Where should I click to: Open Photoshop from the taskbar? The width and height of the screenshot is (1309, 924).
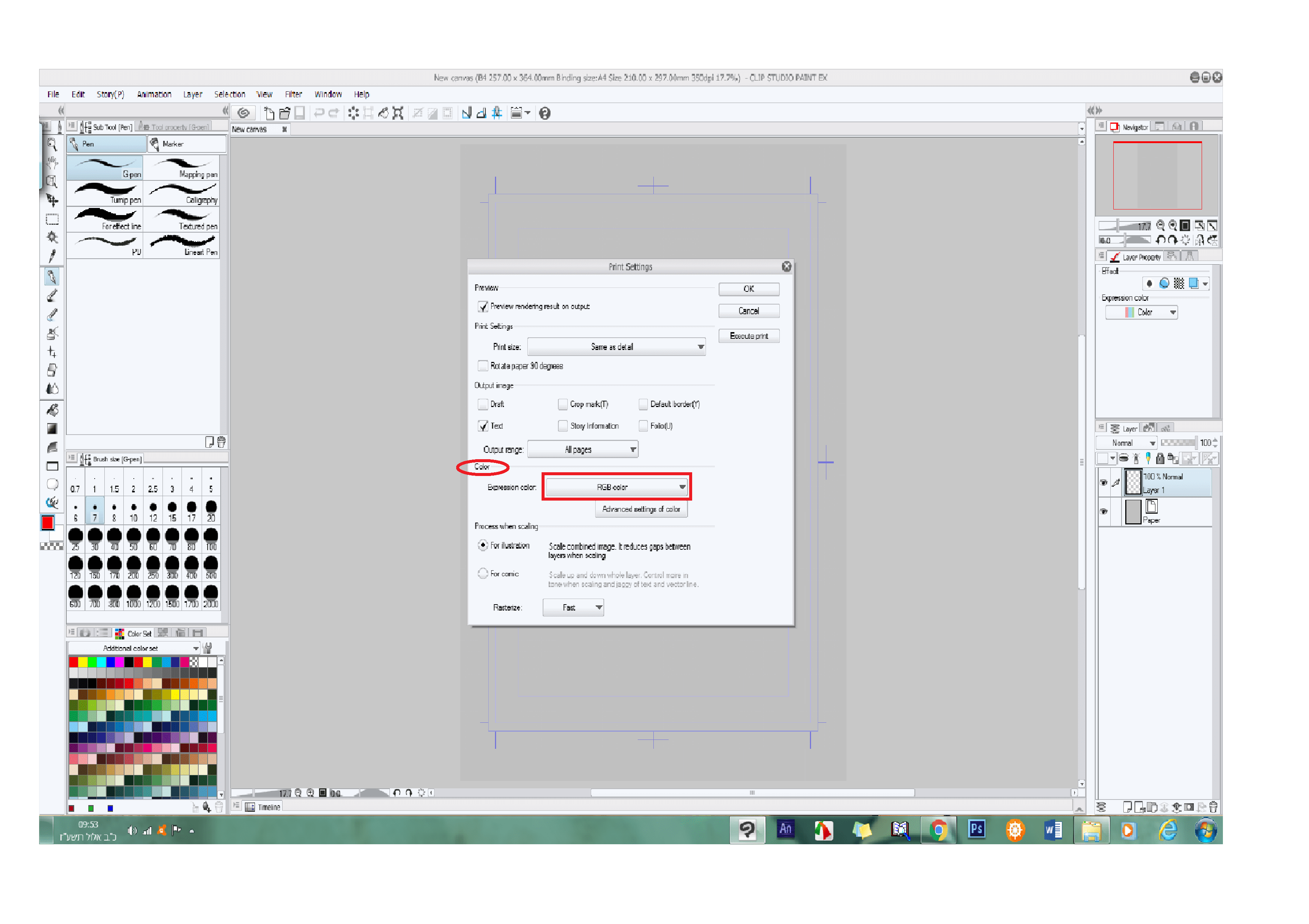[x=976, y=829]
